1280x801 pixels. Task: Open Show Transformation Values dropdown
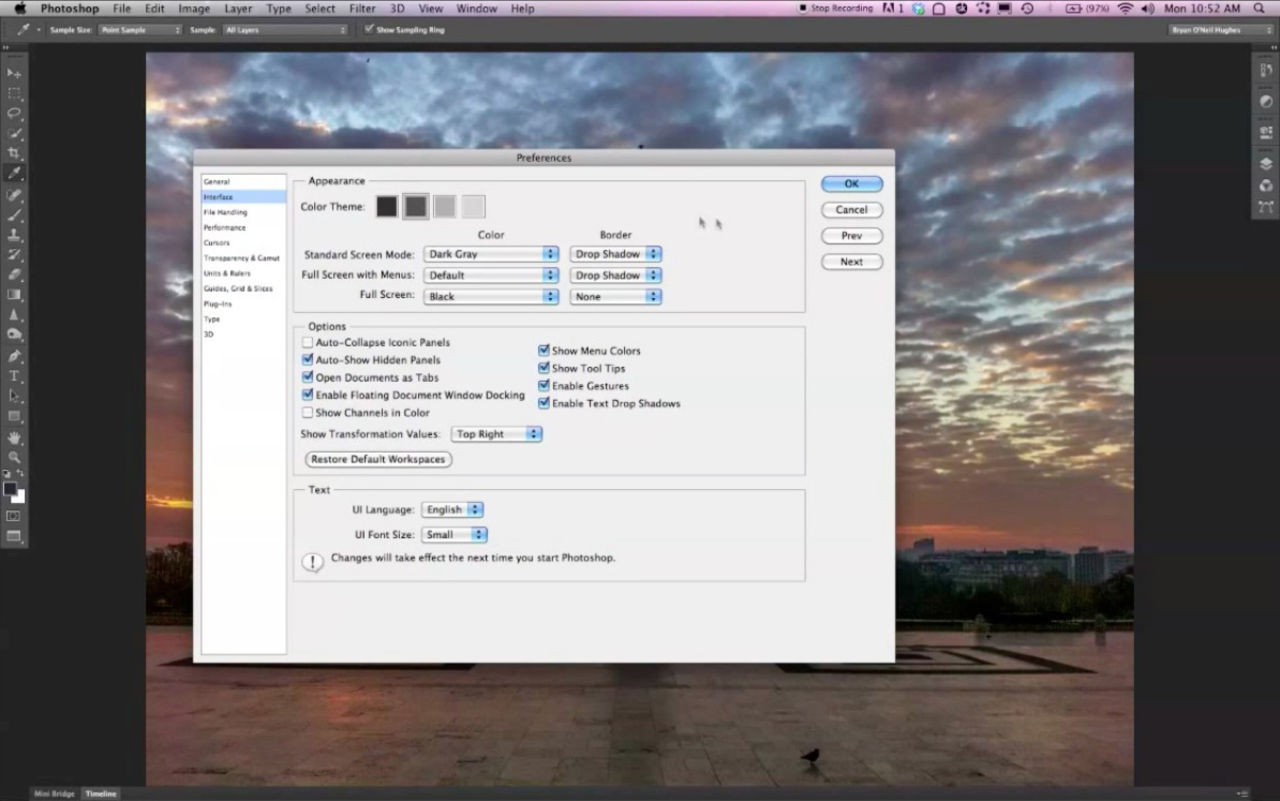(x=496, y=434)
